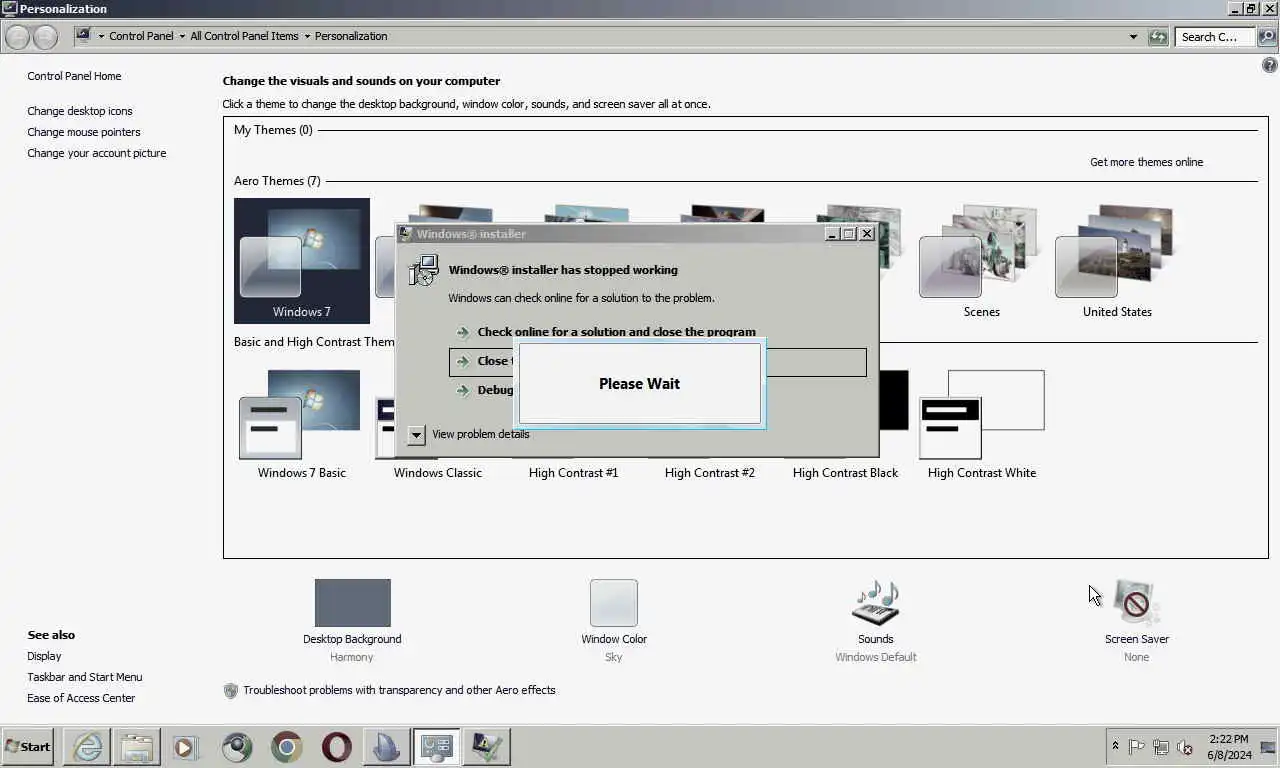The image size is (1280, 768).
Task: Open Windows Media Player from taskbar
Action: tap(186, 747)
